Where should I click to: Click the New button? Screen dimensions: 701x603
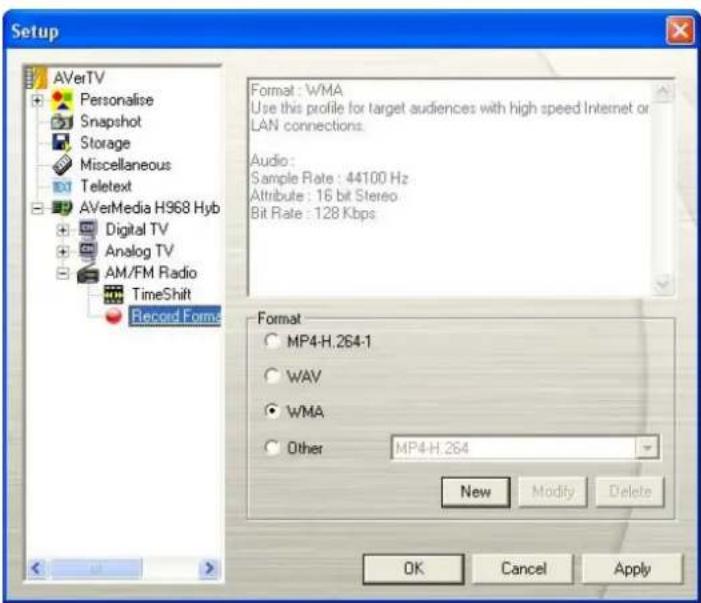pyautogui.click(x=476, y=492)
